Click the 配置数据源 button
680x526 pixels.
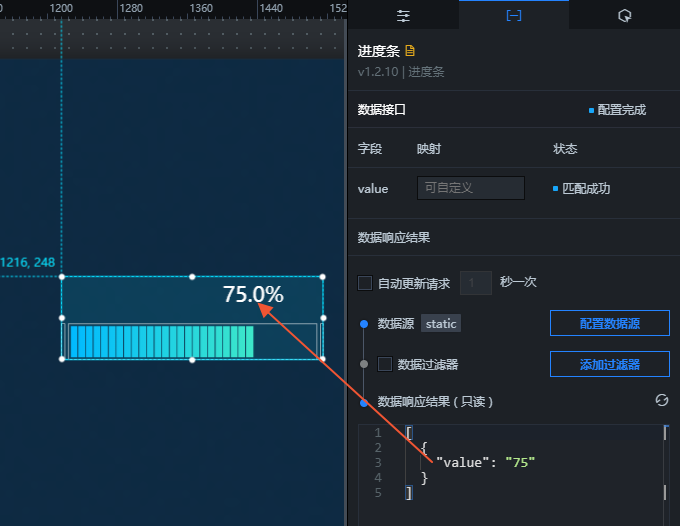(610, 323)
